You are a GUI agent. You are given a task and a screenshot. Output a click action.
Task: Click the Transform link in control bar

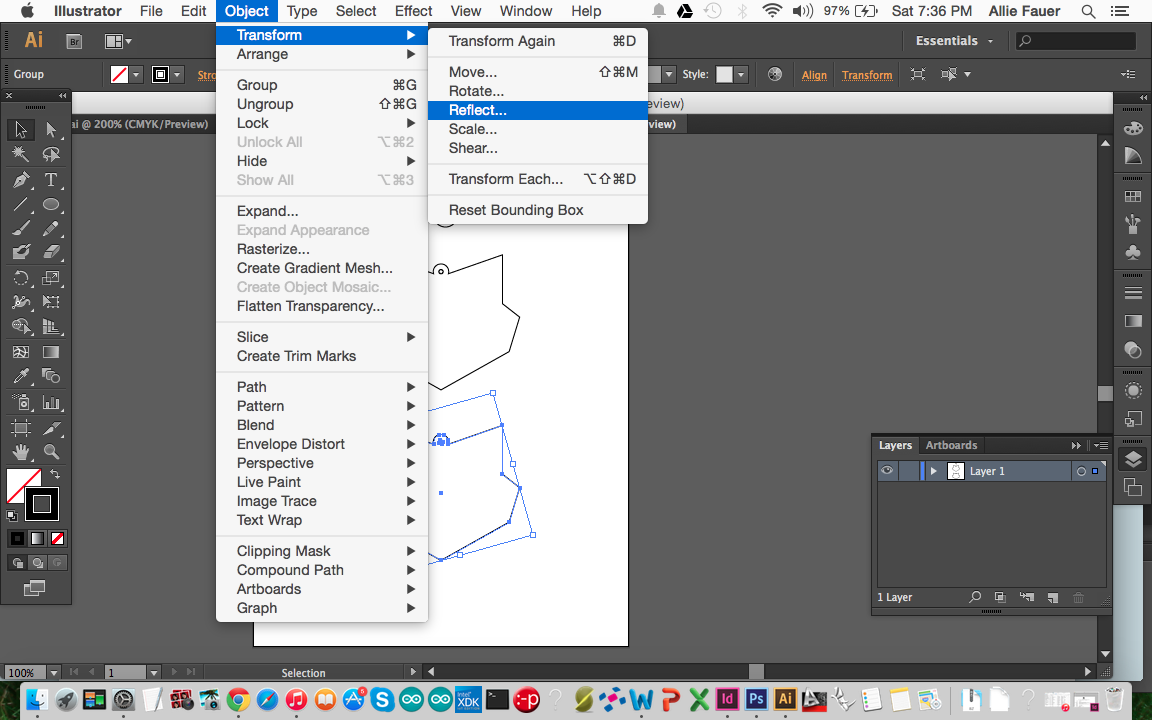coord(866,74)
